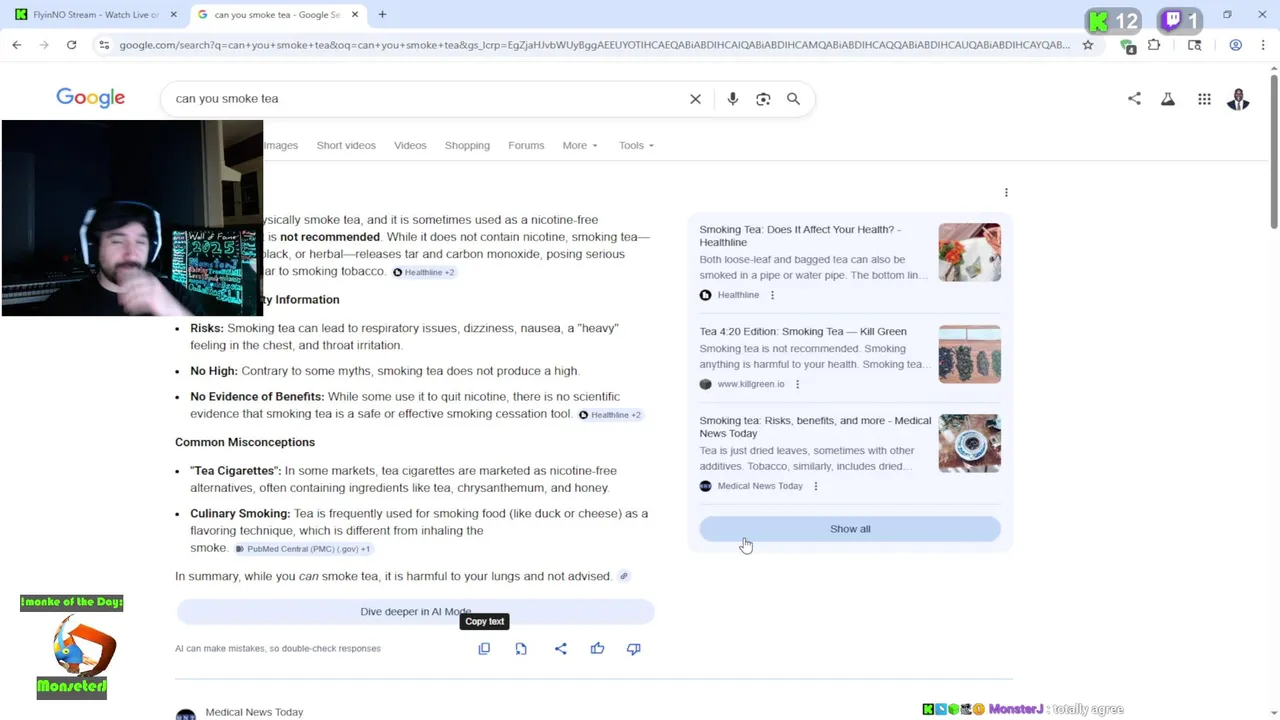Go back to the previous page
Screen dimensions: 1280x720
pos(17,45)
